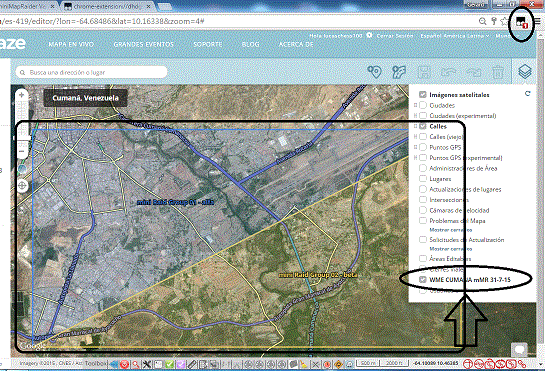Click the save disk icon
The image size is (545, 371).
(424, 72)
